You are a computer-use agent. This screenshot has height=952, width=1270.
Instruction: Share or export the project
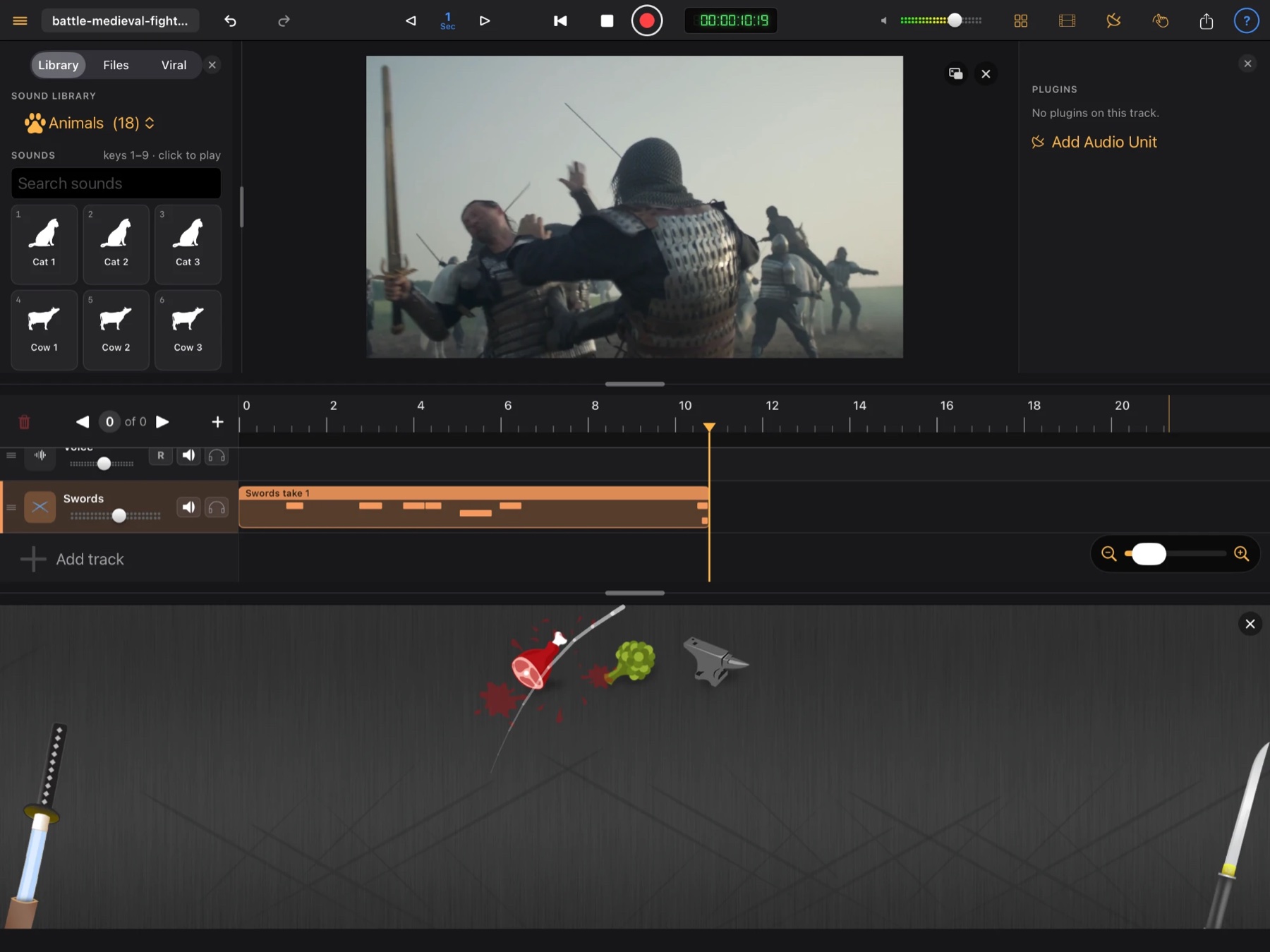tap(1206, 20)
